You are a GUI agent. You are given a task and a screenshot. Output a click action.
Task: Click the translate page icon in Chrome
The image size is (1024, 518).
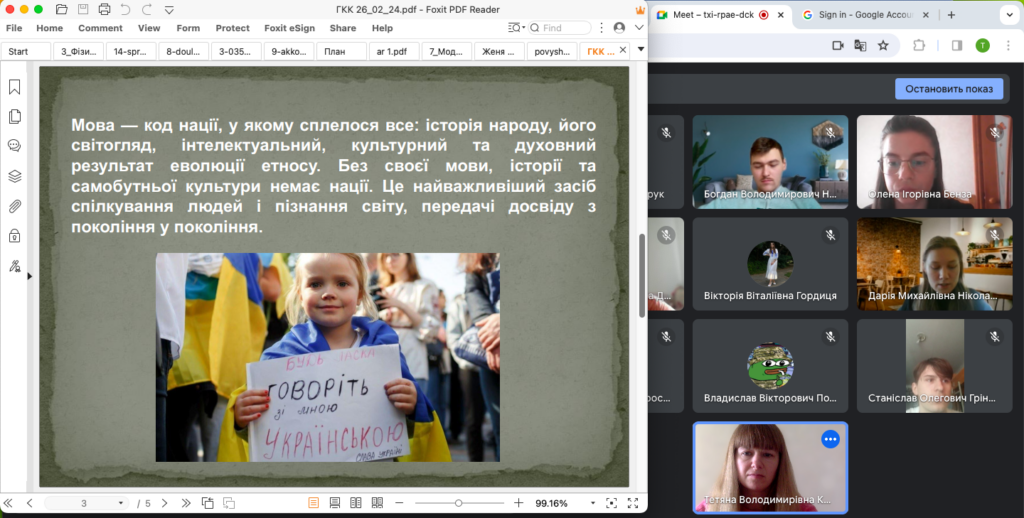860,45
